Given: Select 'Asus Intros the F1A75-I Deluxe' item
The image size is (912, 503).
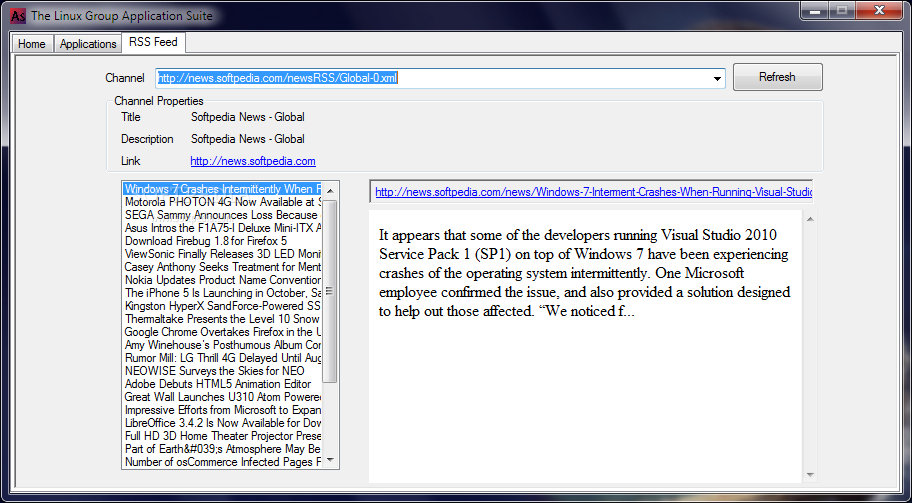Looking at the screenshot, I should [x=222, y=228].
